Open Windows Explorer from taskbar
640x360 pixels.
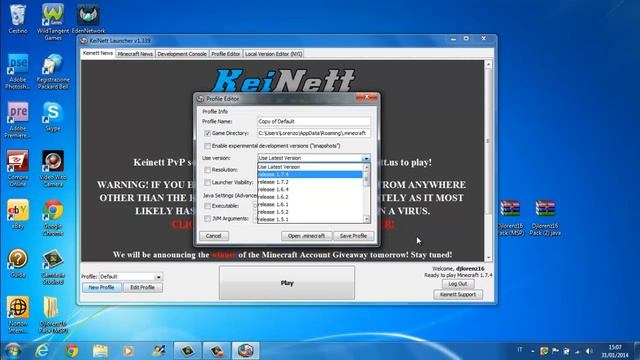tap(100, 351)
